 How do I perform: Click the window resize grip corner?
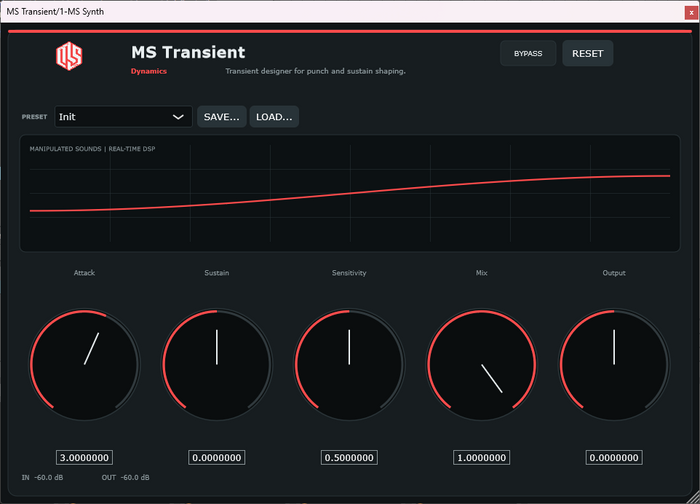(693, 497)
